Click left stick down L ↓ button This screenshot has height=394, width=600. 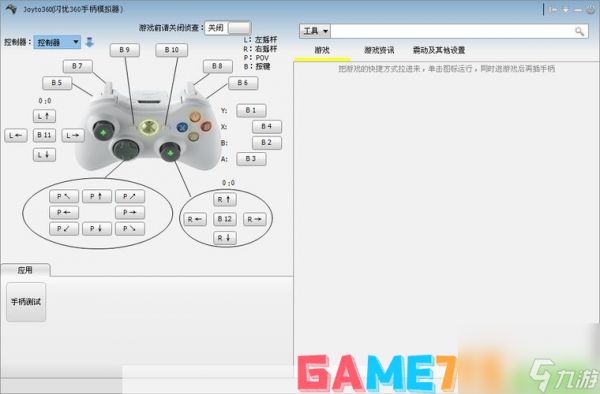[x=44, y=155]
